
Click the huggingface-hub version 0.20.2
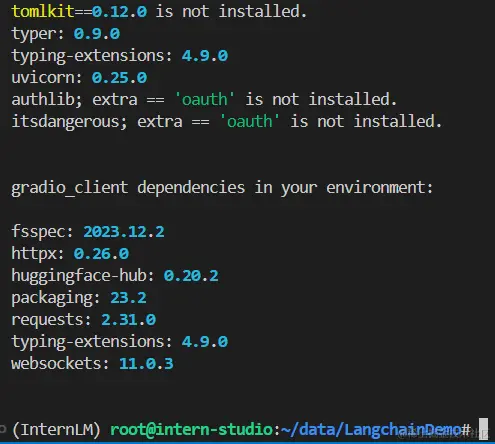point(191,276)
